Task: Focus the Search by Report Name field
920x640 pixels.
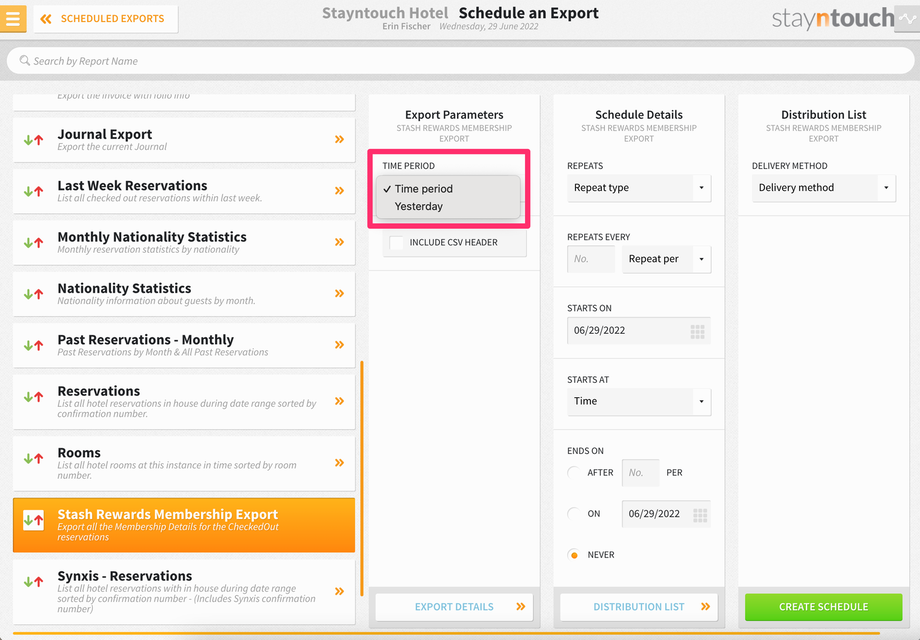Action: tap(460, 61)
